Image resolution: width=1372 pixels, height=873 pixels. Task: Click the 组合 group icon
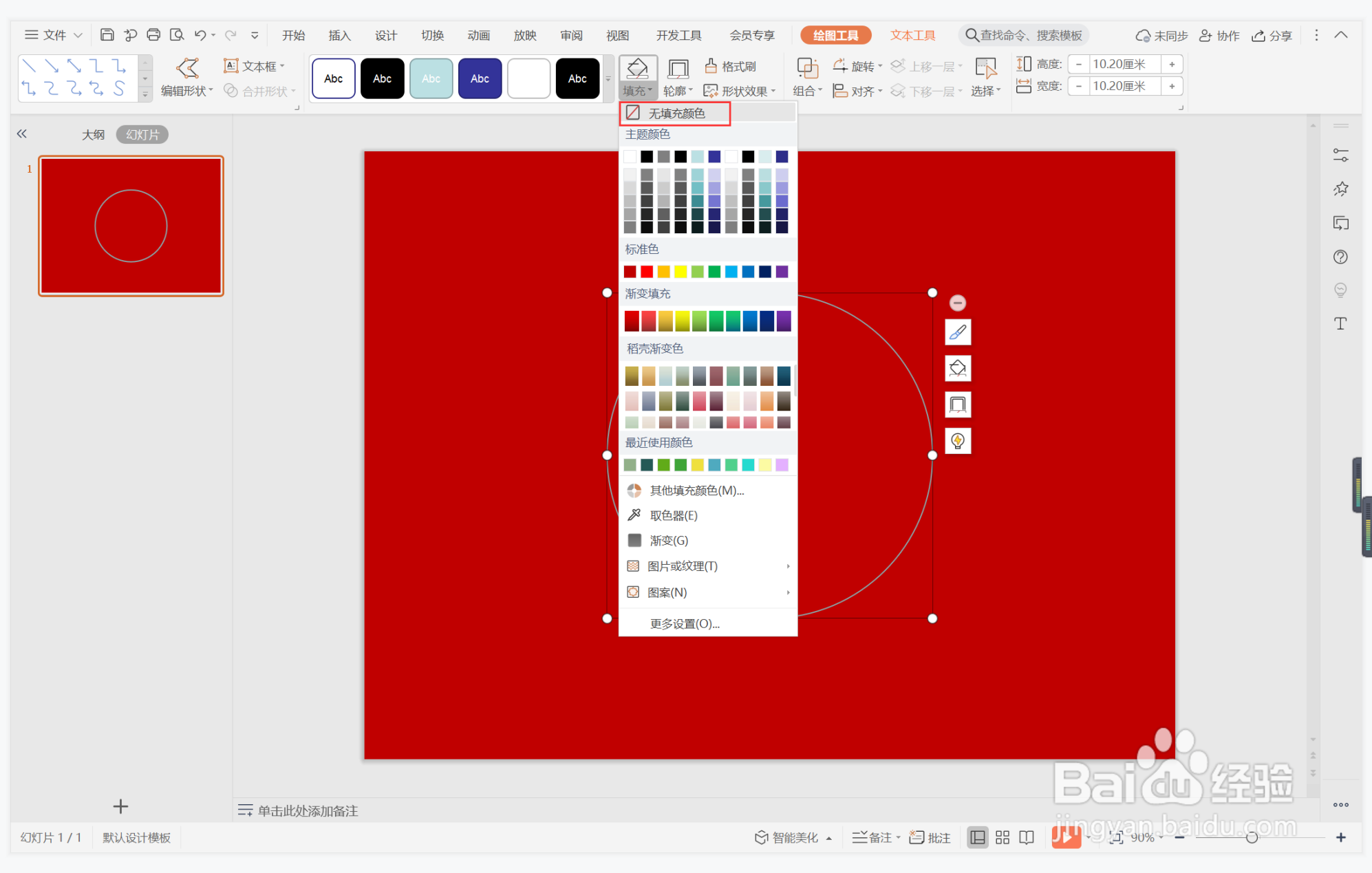[807, 68]
